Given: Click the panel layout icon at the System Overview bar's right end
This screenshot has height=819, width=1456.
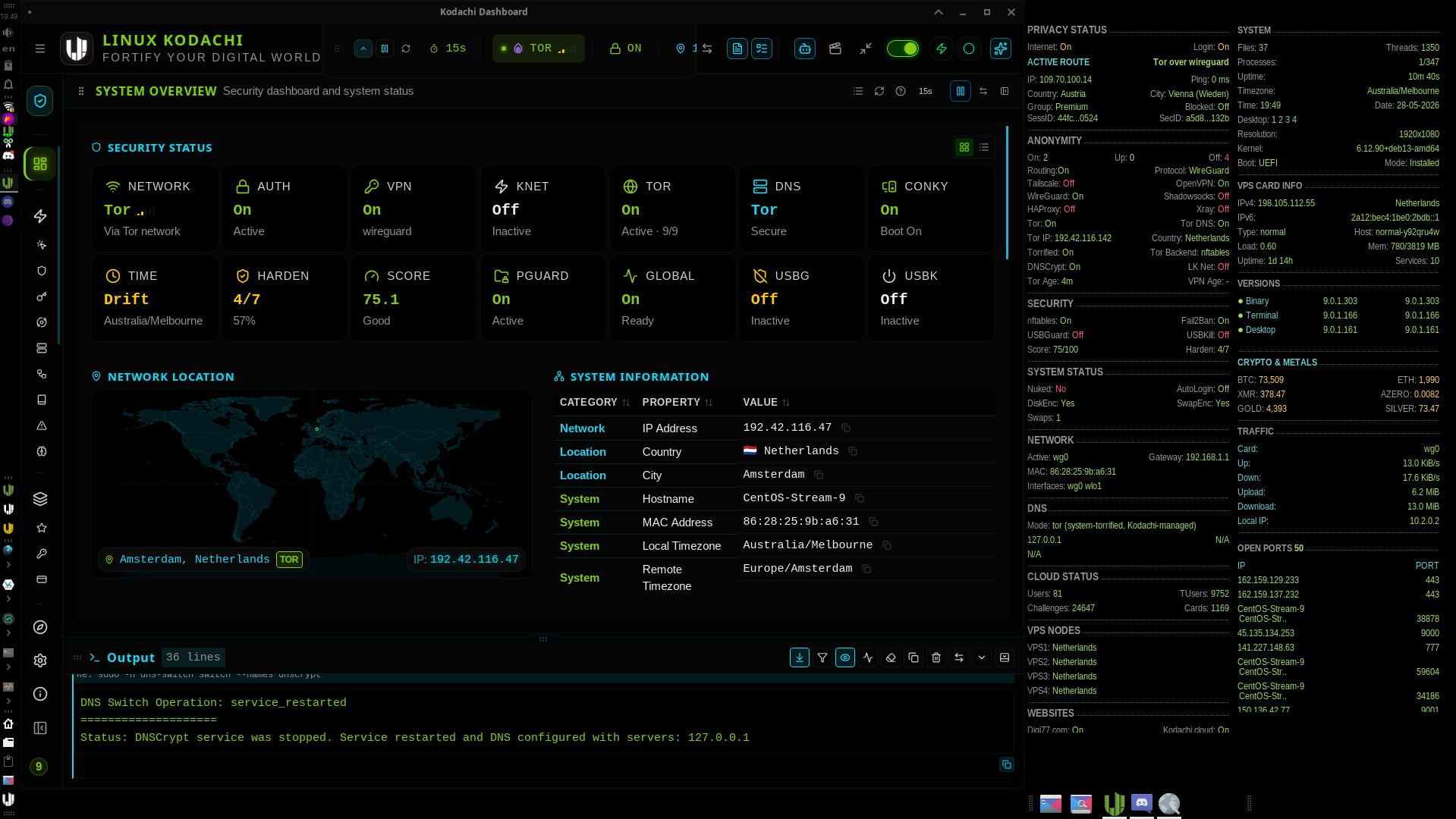Looking at the screenshot, I should click(x=1005, y=91).
